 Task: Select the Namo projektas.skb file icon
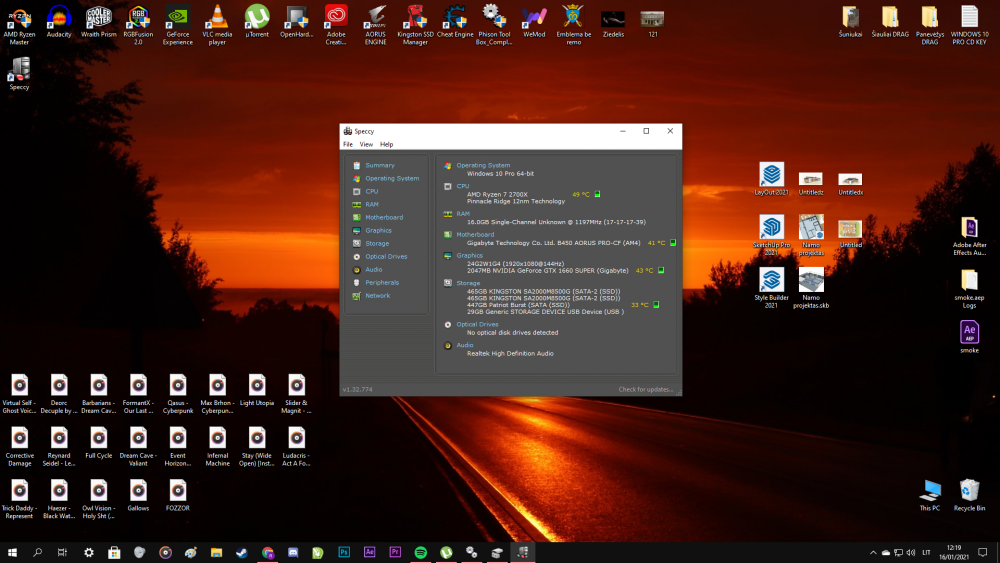tap(811, 288)
